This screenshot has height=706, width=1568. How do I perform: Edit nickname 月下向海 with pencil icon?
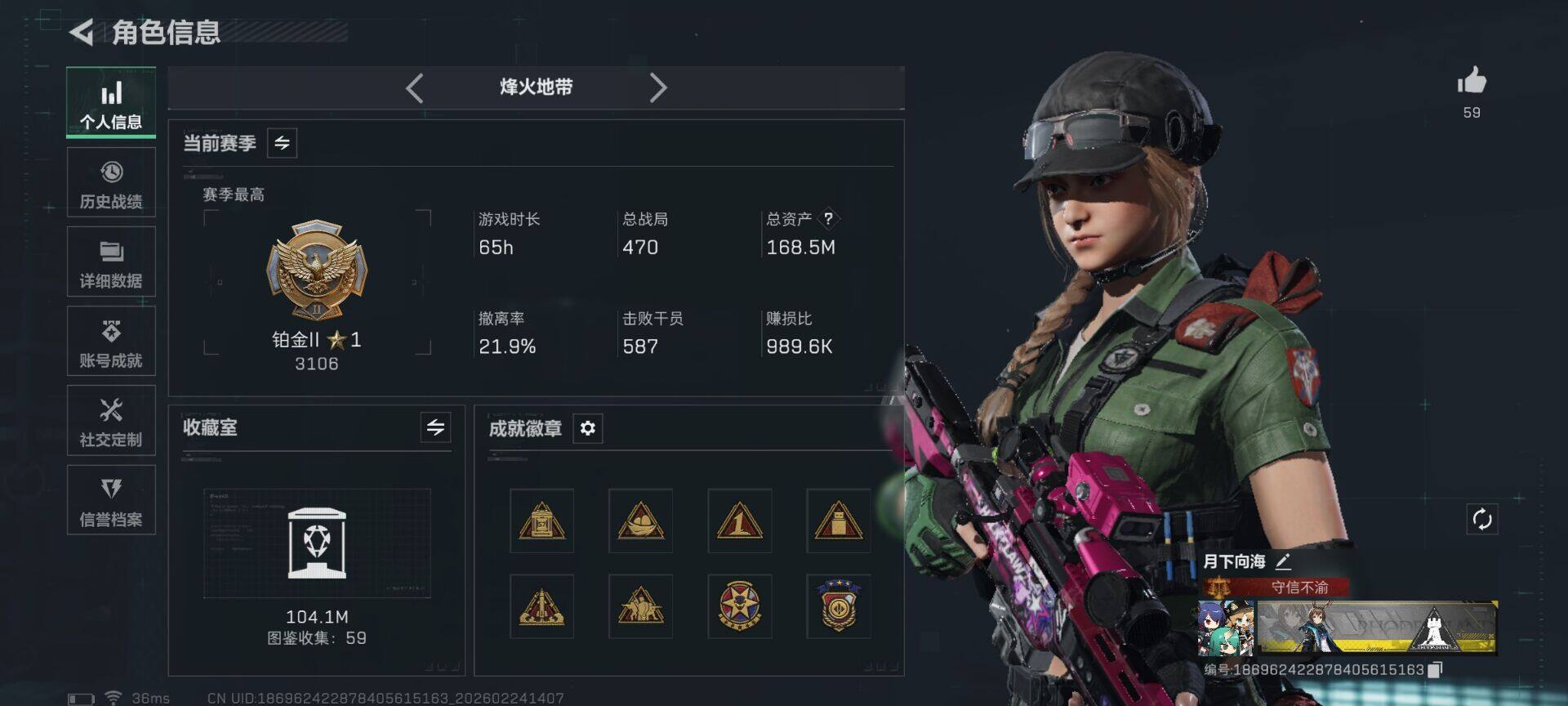(x=1283, y=561)
